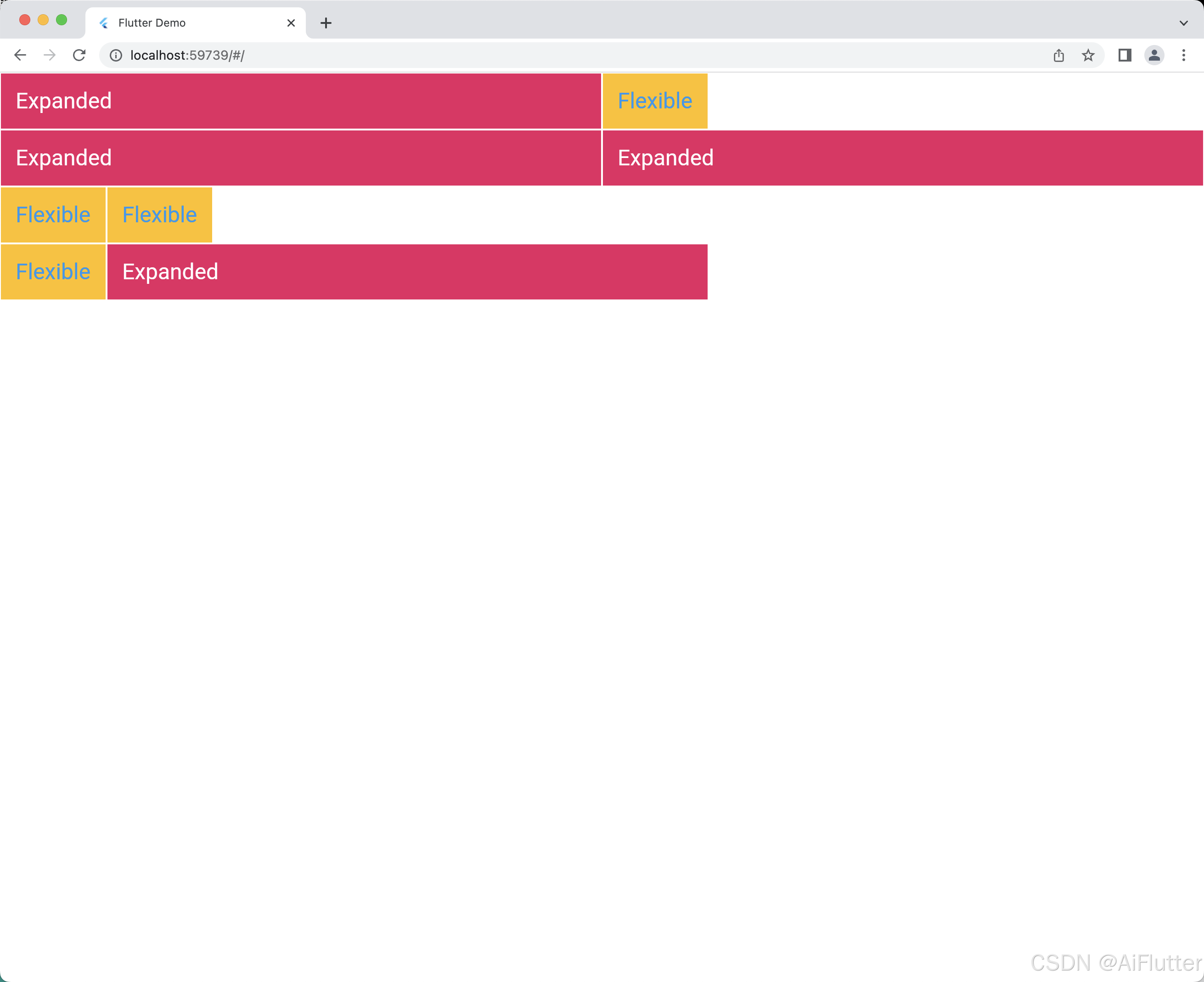
Task: Close the Flutter Demo tab
Action: click(x=291, y=23)
